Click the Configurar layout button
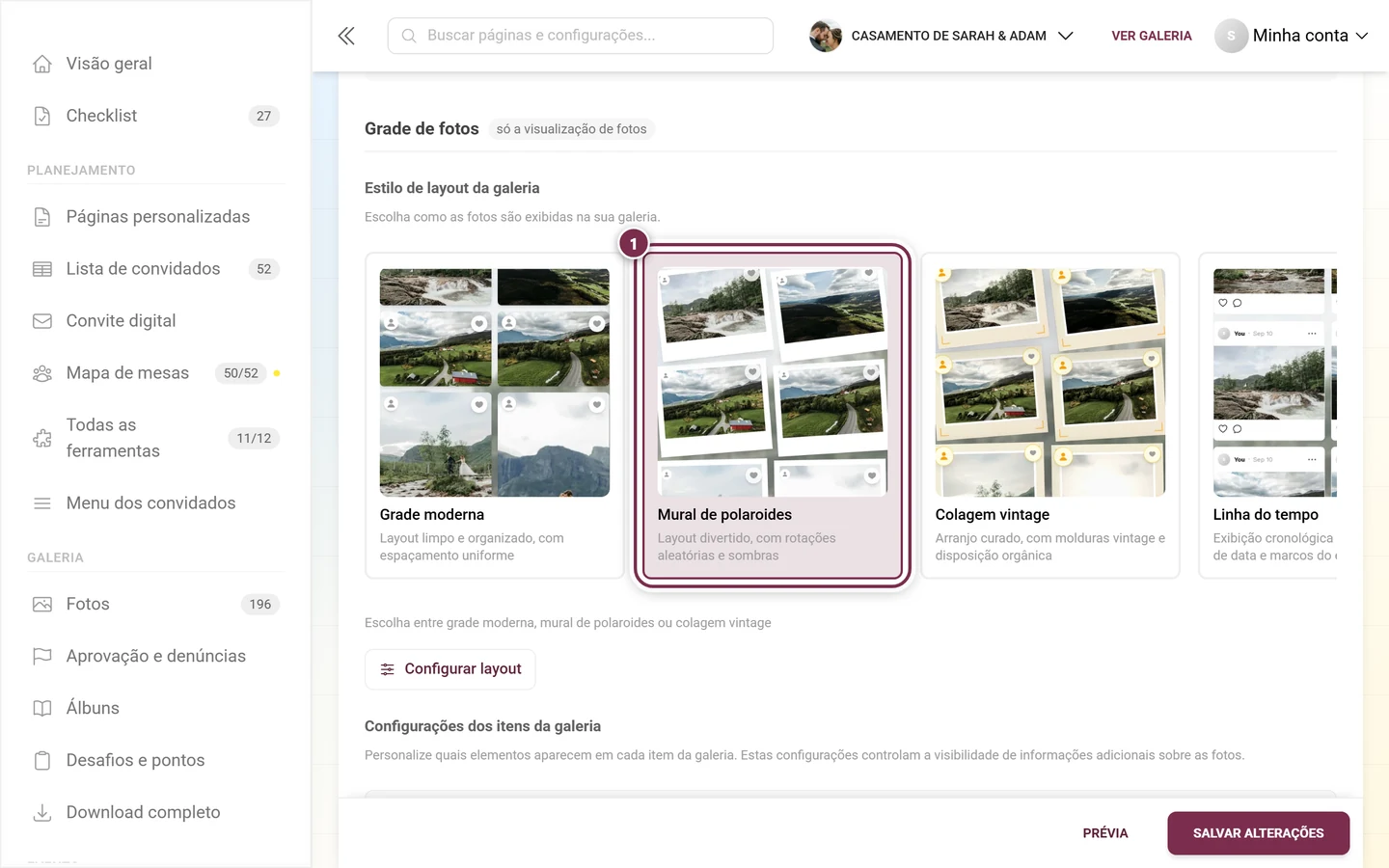 pos(450,669)
